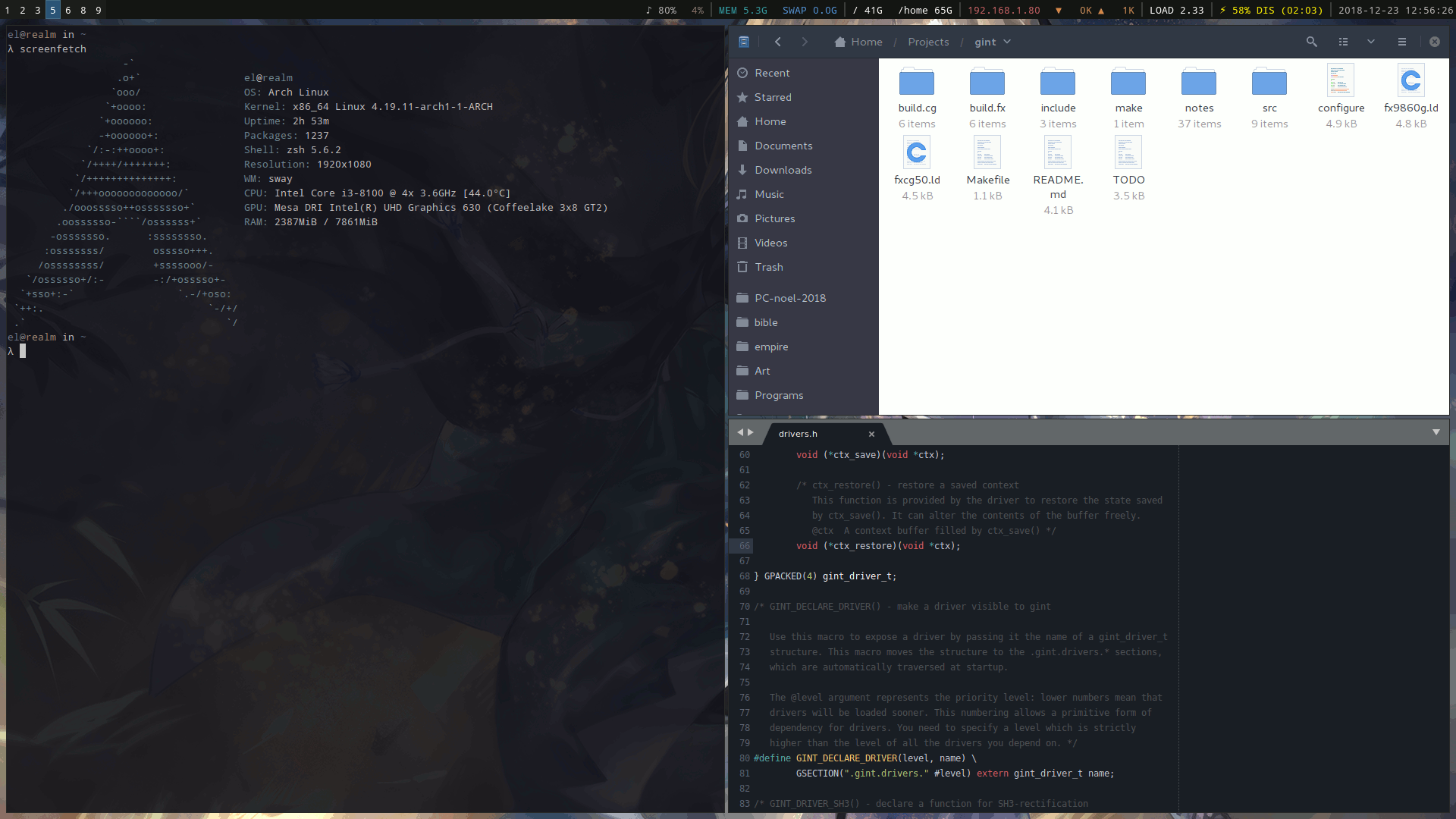Navigate to Projects in path bar
This screenshot has width=1456, height=819.
pos(928,42)
